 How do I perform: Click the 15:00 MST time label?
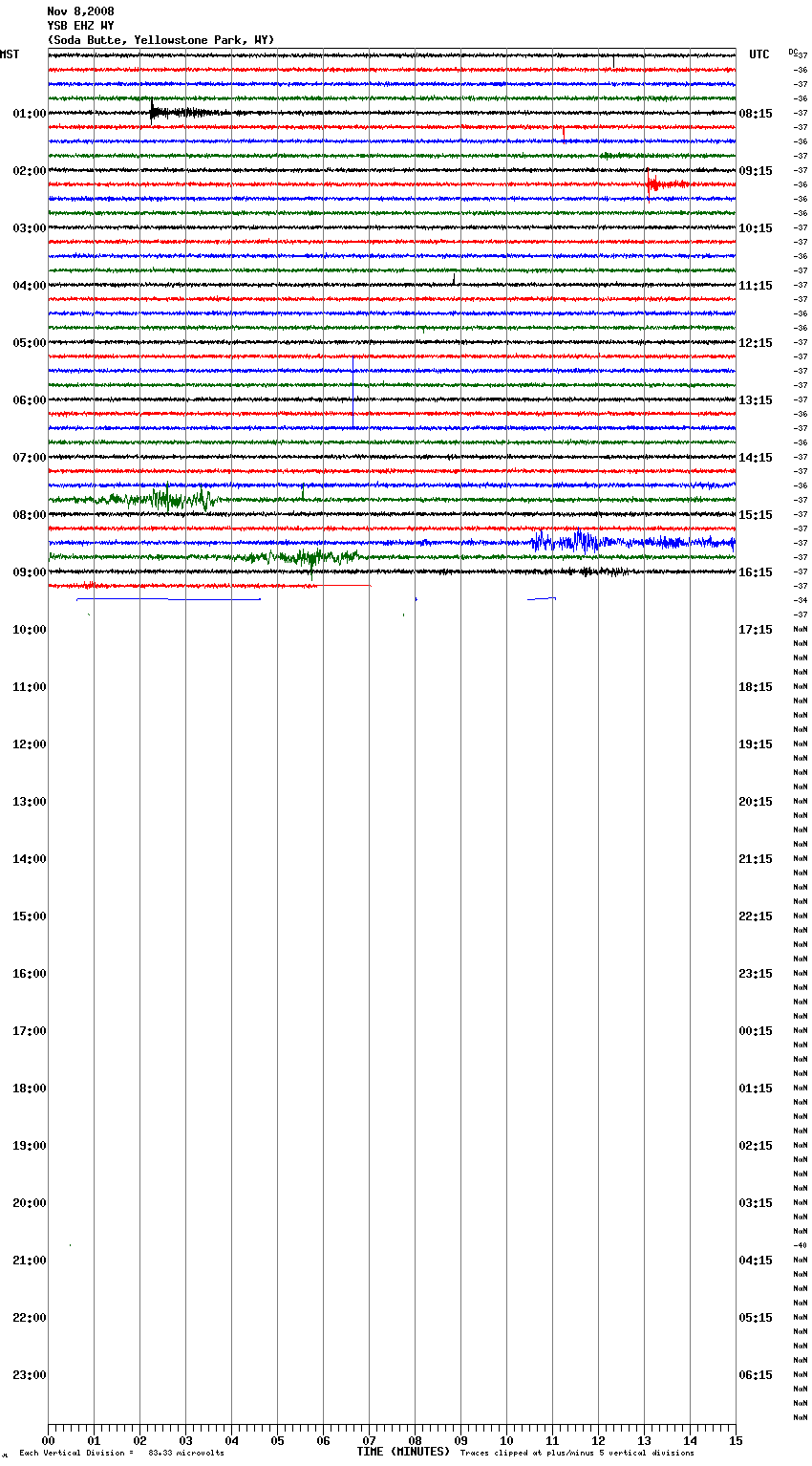pyautogui.click(x=30, y=916)
